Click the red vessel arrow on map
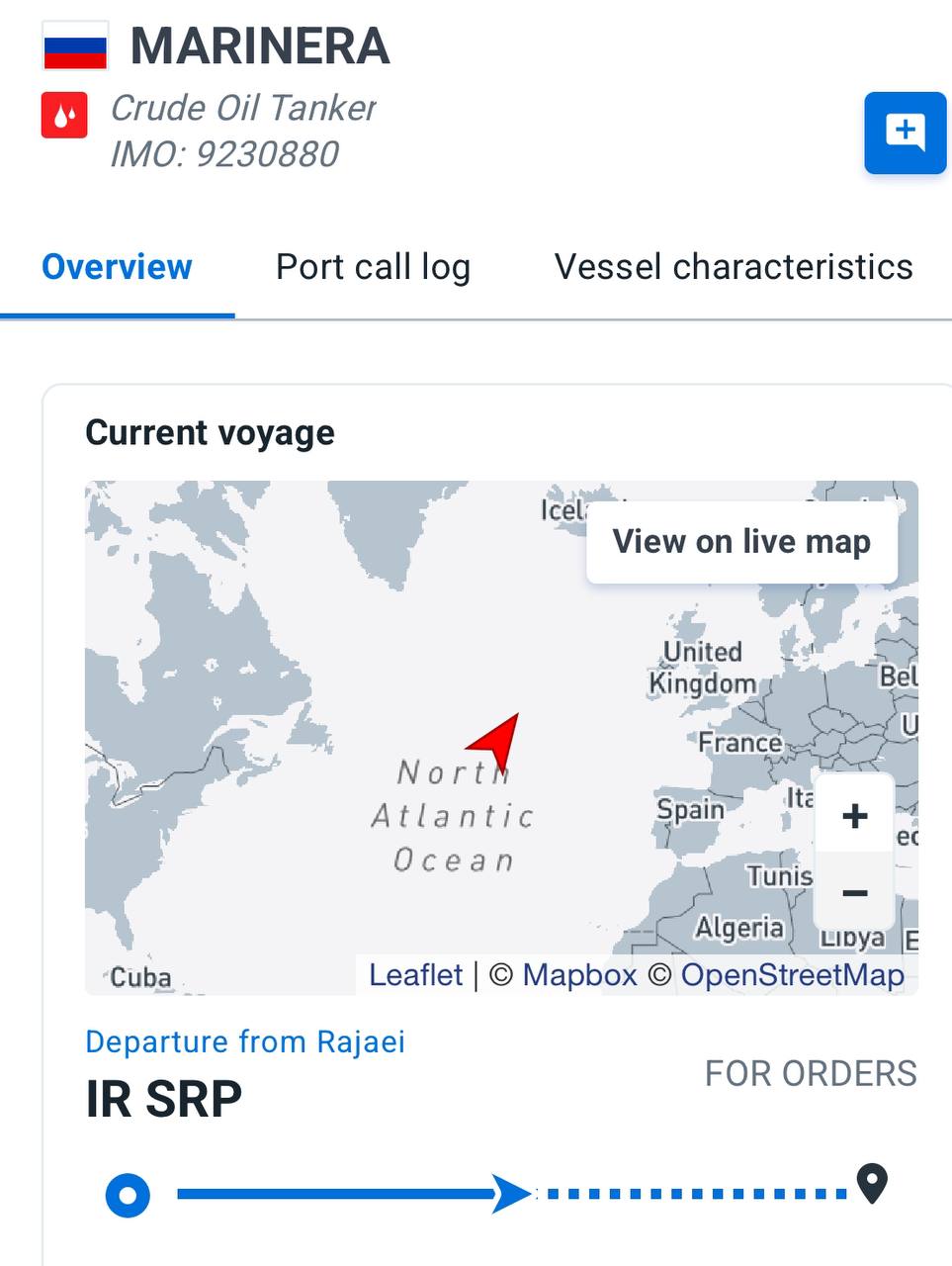This screenshot has height=1266, width=952. pos(497,740)
